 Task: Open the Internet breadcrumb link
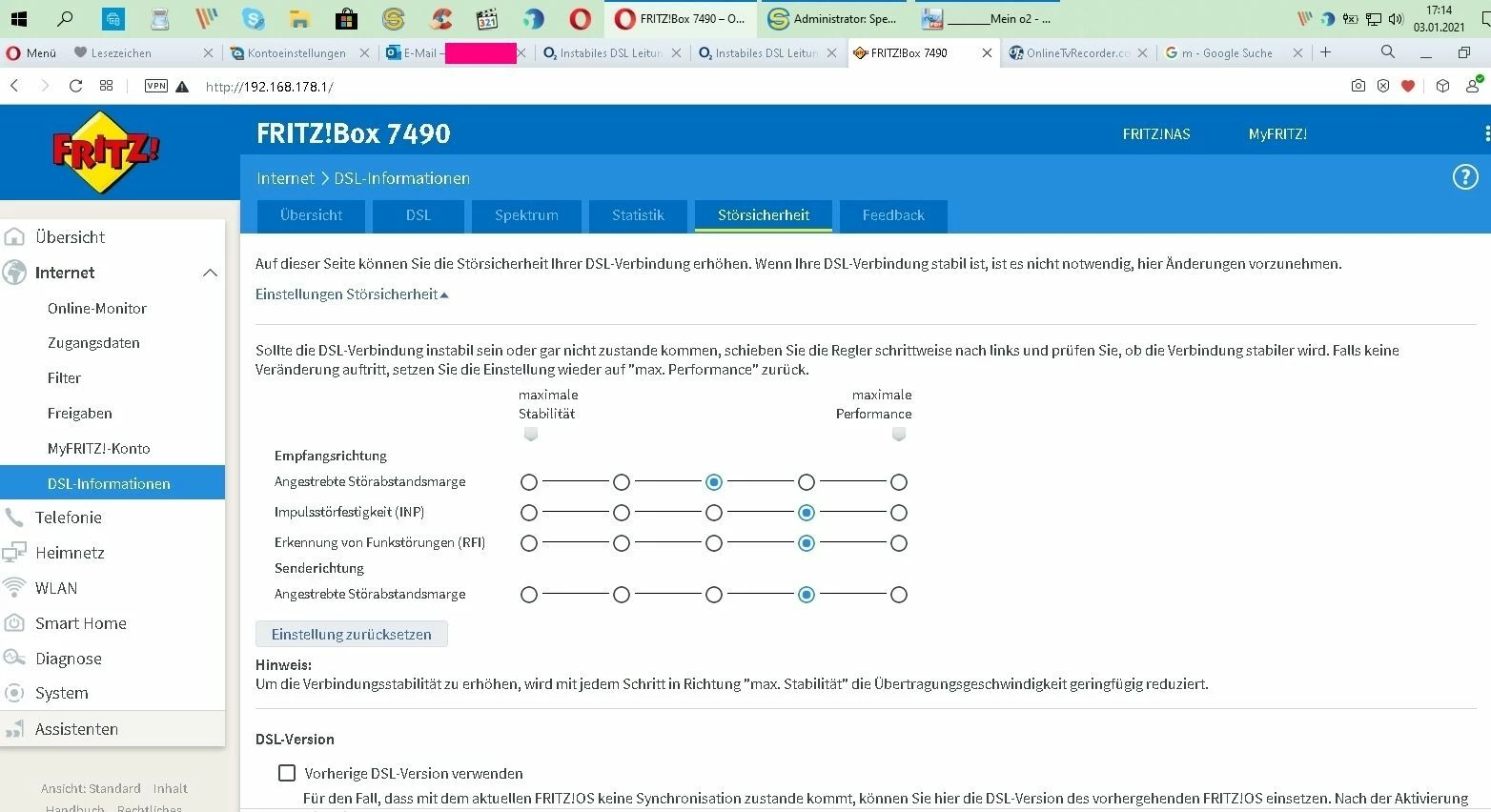[x=285, y=178]
